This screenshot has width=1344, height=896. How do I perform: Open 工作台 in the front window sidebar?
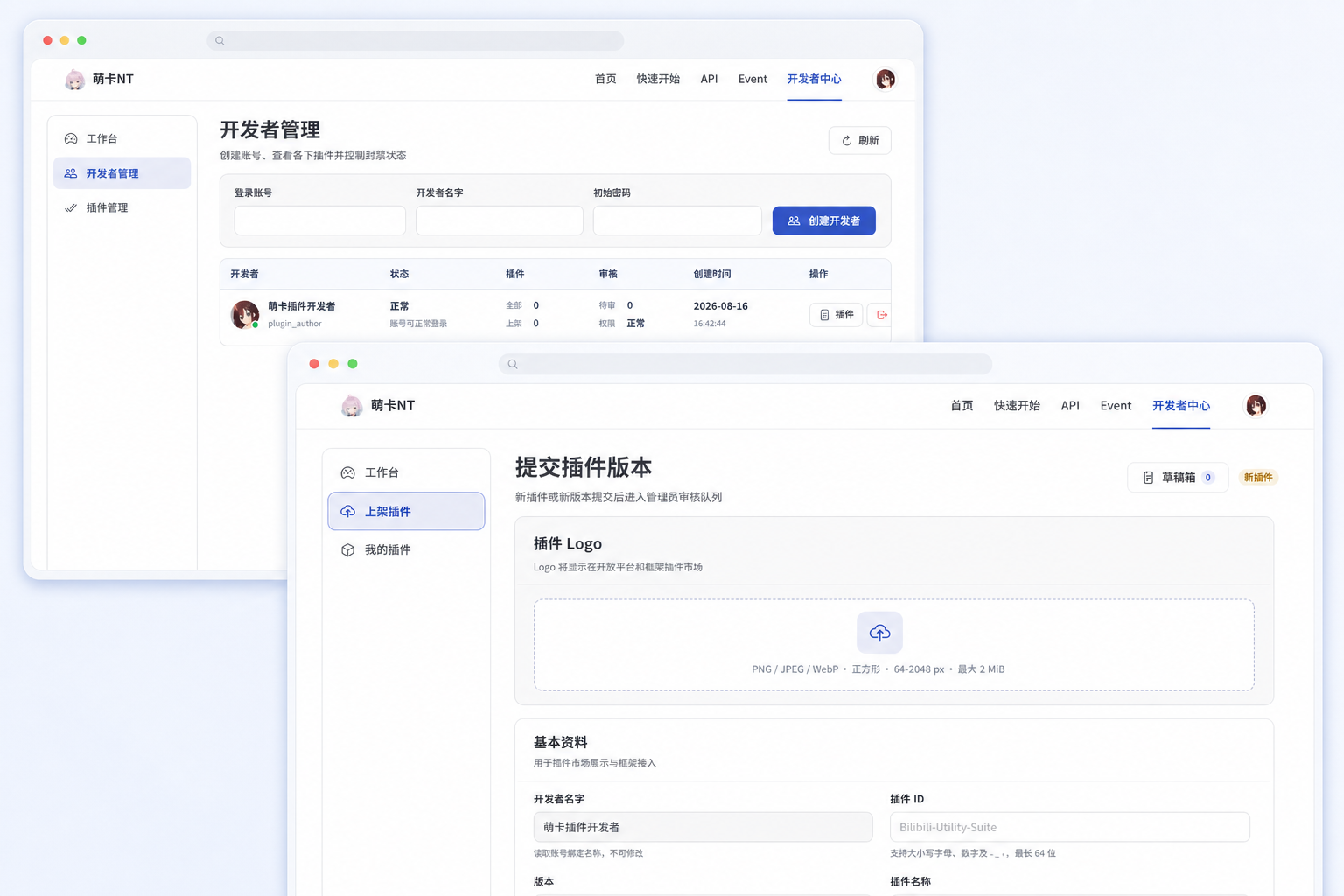click(x=406, y=472)
